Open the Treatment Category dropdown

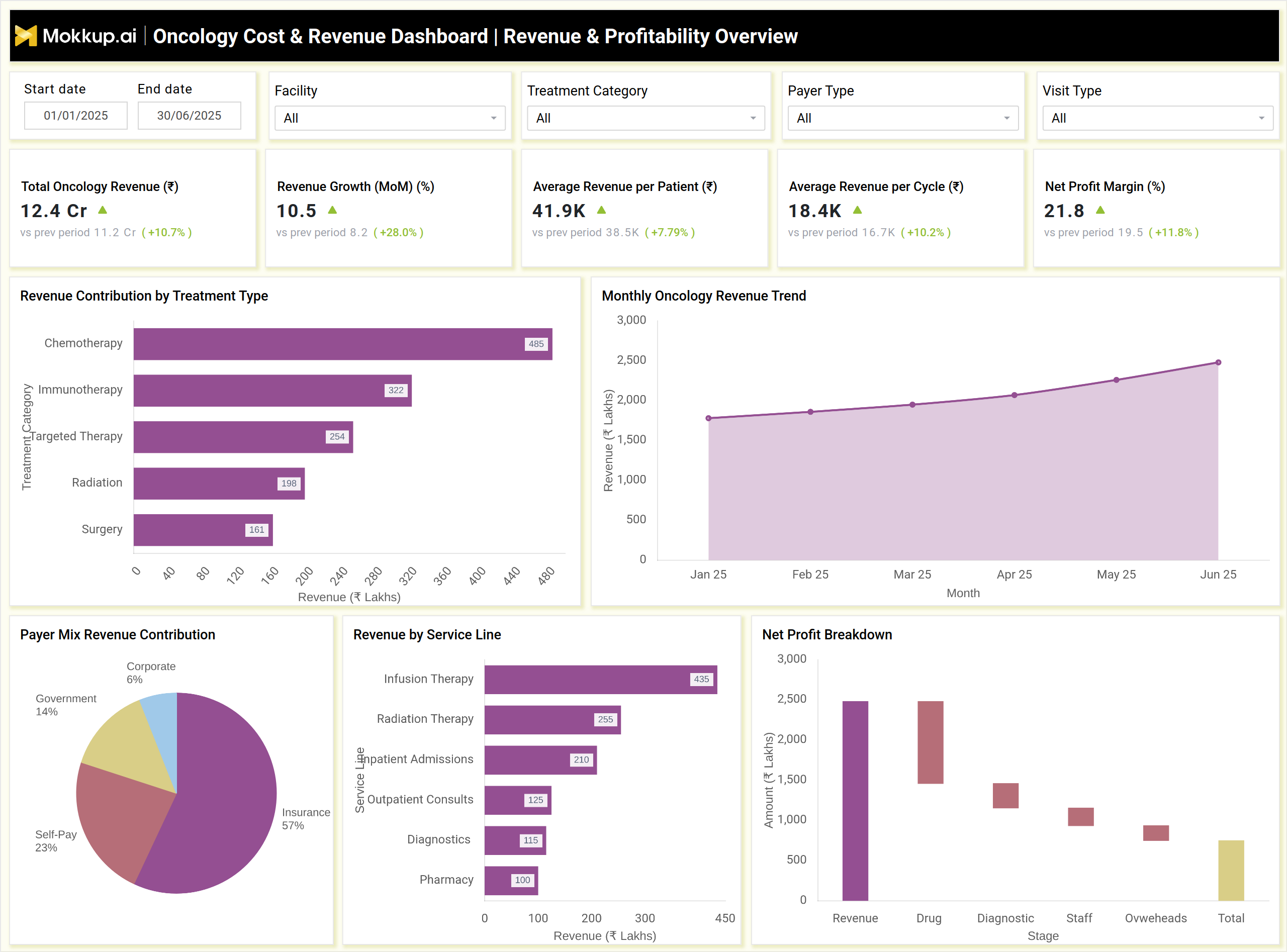point(646,118)
